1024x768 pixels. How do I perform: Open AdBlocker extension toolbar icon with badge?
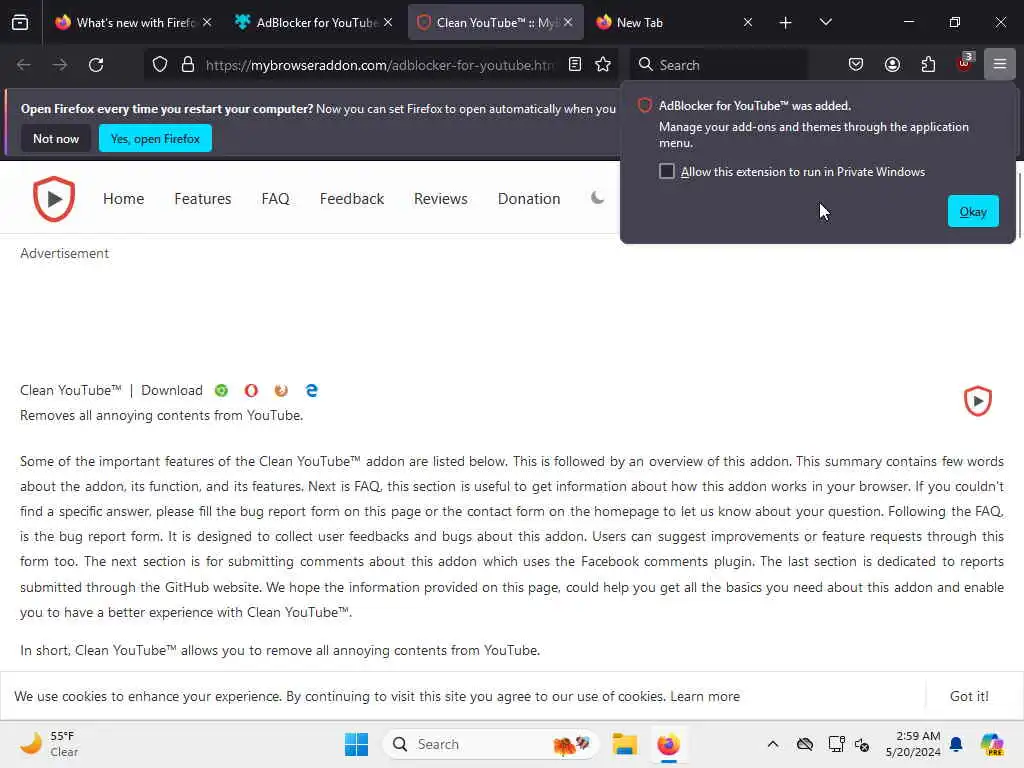[965, 63]
